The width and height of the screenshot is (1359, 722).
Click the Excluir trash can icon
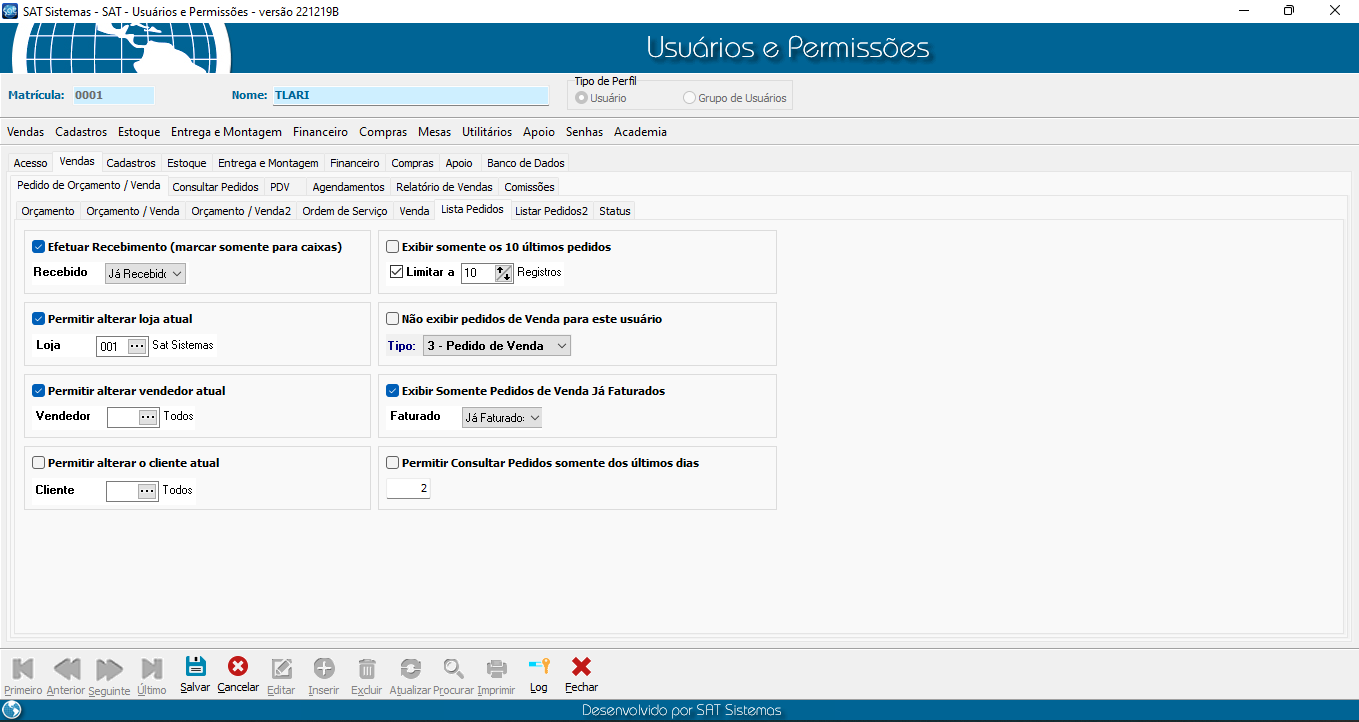point(367,669)
